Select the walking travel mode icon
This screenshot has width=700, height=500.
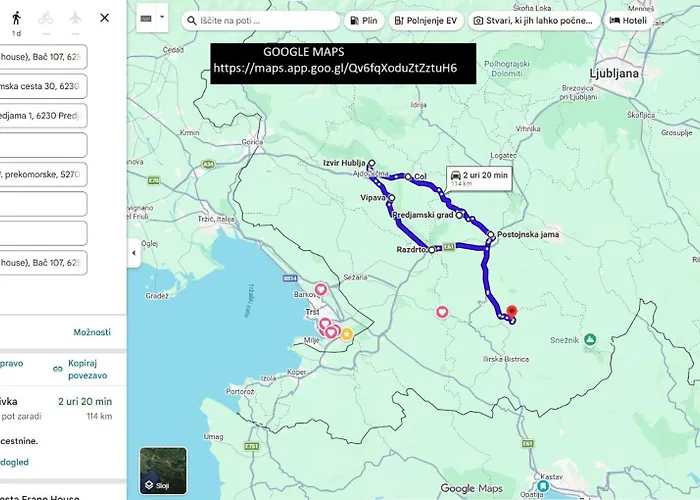coord(16,18)
